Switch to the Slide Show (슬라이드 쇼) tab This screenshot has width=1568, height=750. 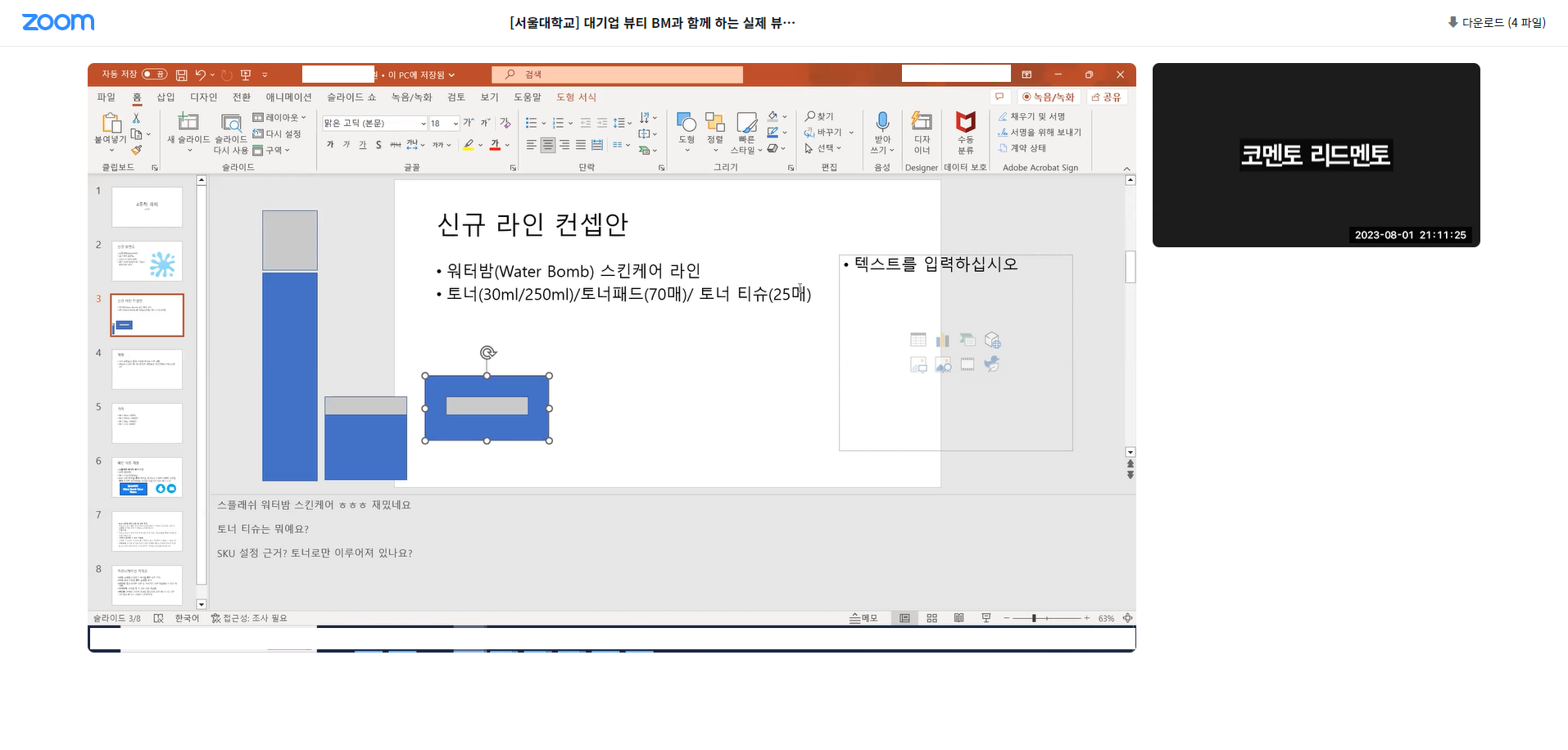click(351, 97)
